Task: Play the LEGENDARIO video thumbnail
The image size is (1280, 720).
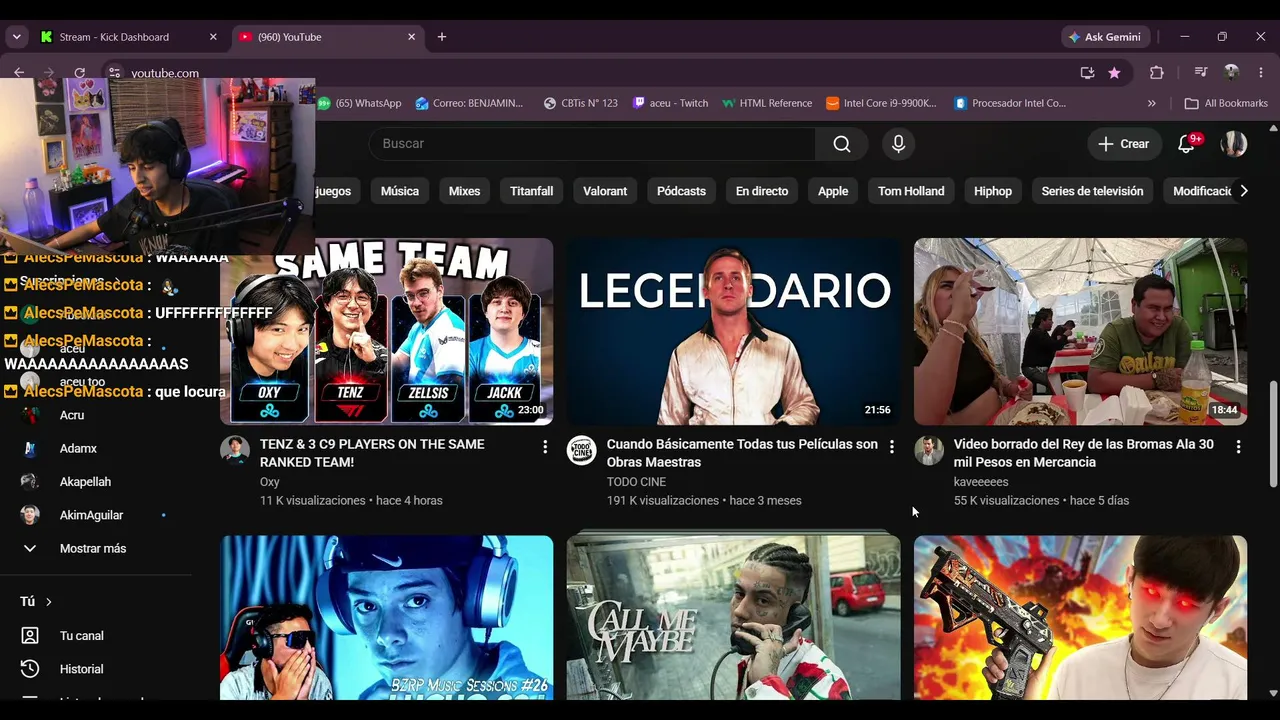Action: 733,331
